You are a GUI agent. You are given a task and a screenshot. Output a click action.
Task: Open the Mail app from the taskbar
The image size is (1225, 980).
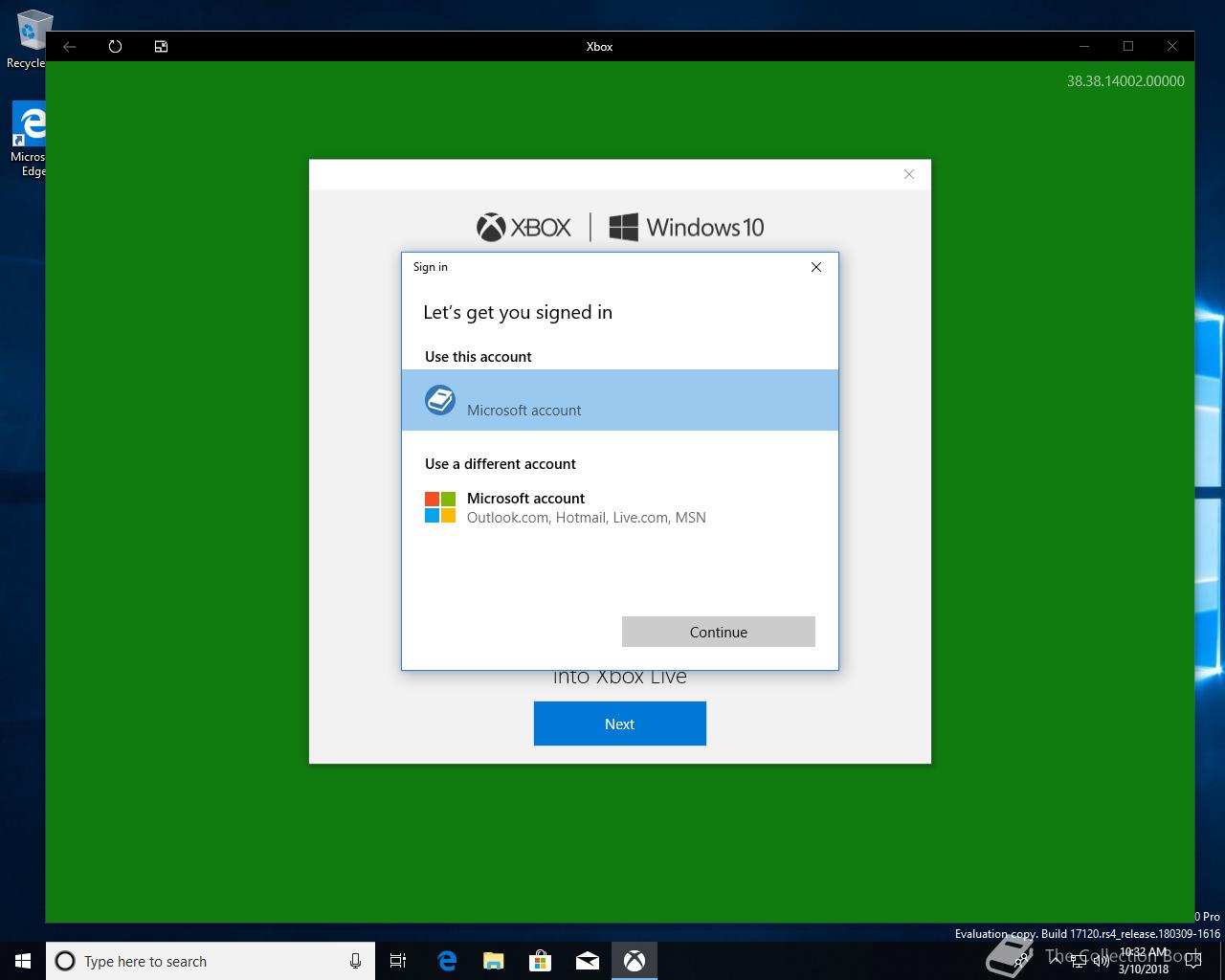pos(588,961)
